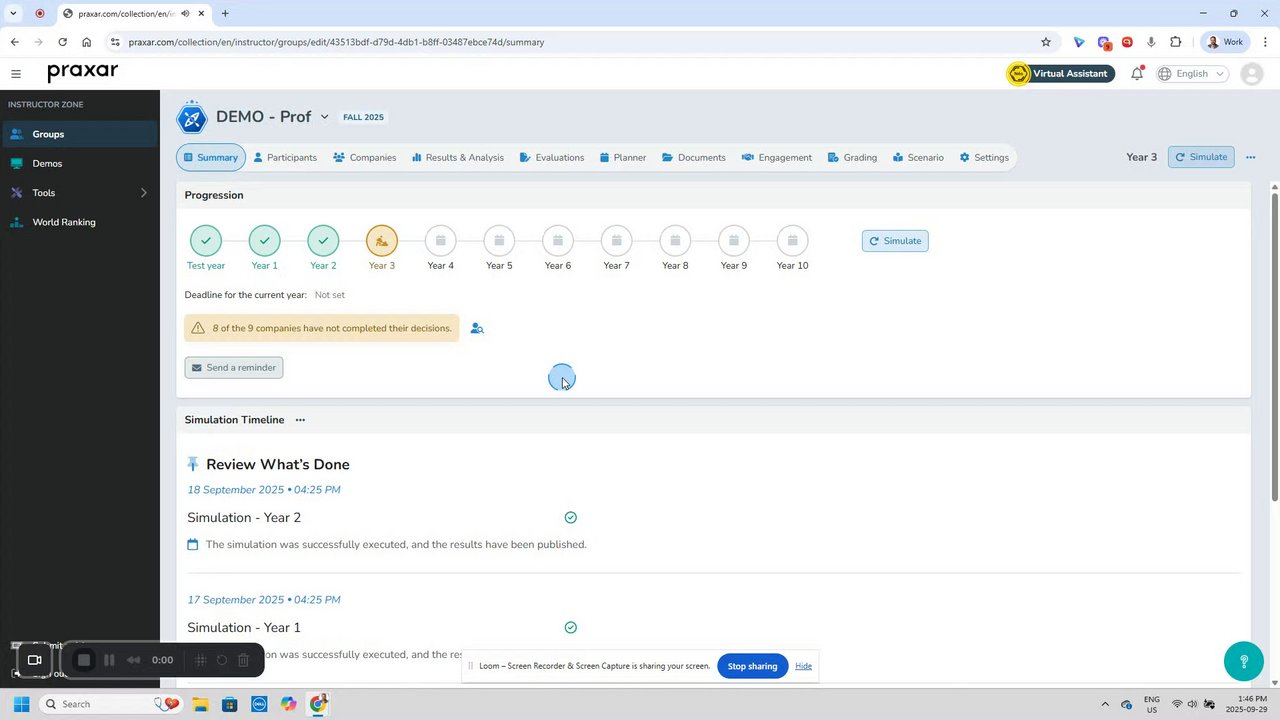Click Stop sharing in the Loom bar
This screenshot has width=1280, height=720.
[752, 666]
